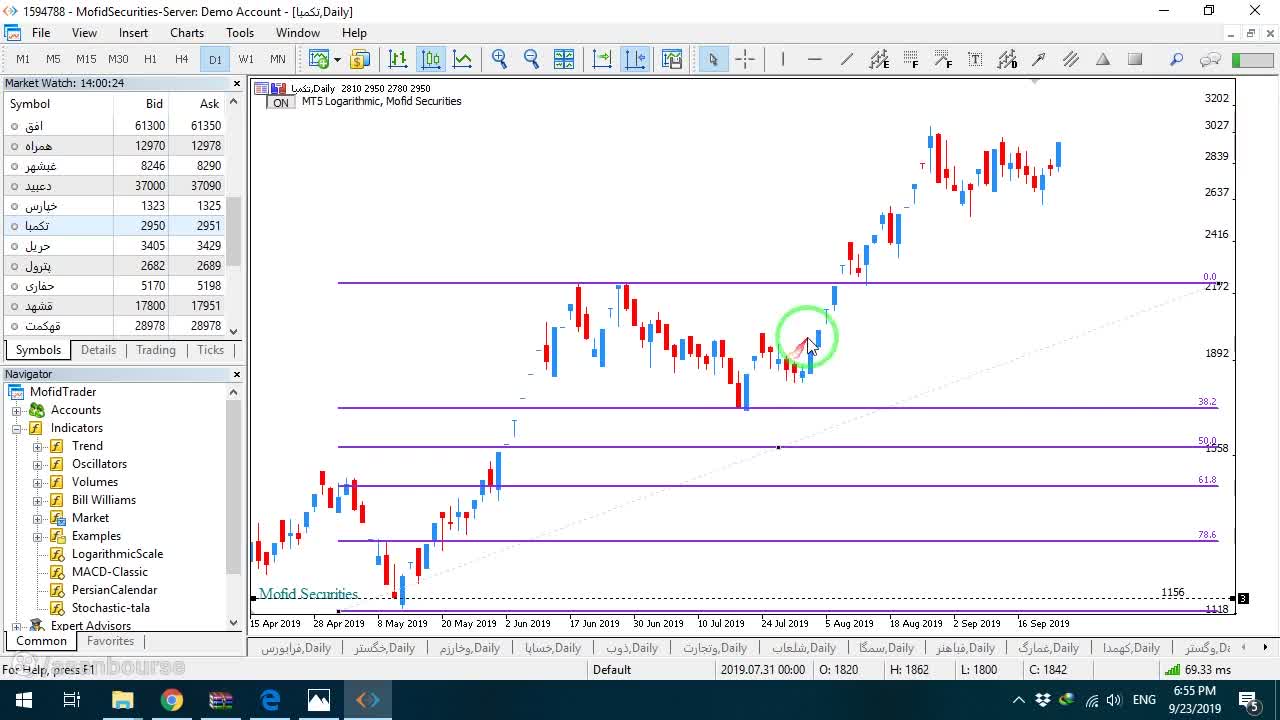
Task: Draw a vertical line on the chart
Action: (x=783, y=59)
